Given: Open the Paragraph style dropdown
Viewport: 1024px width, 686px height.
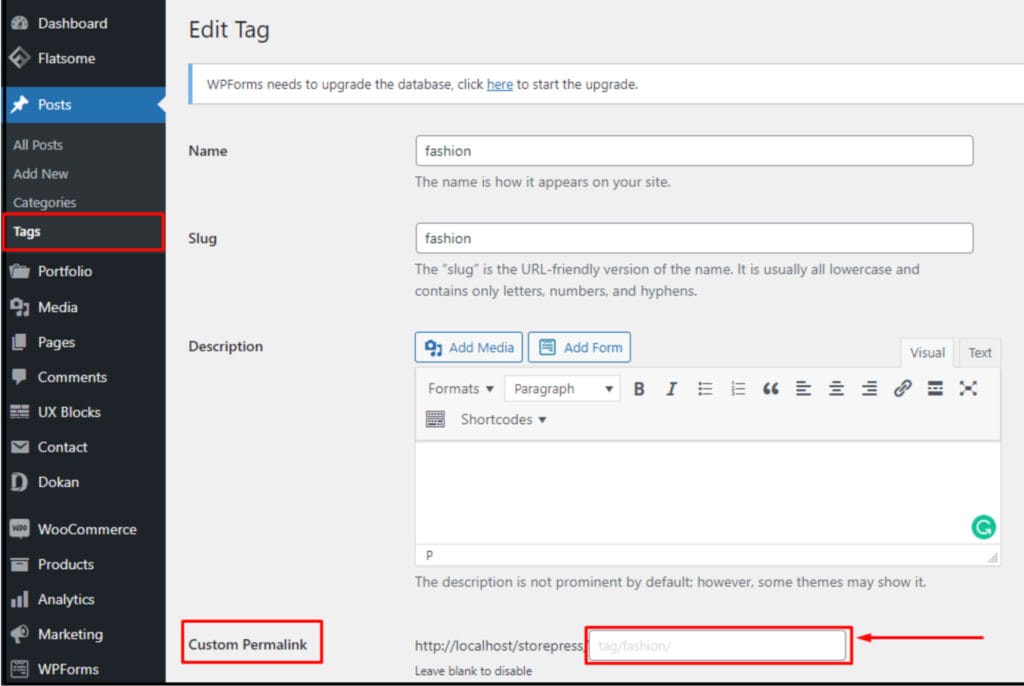Looking at the screenshot, I should 562,388.
